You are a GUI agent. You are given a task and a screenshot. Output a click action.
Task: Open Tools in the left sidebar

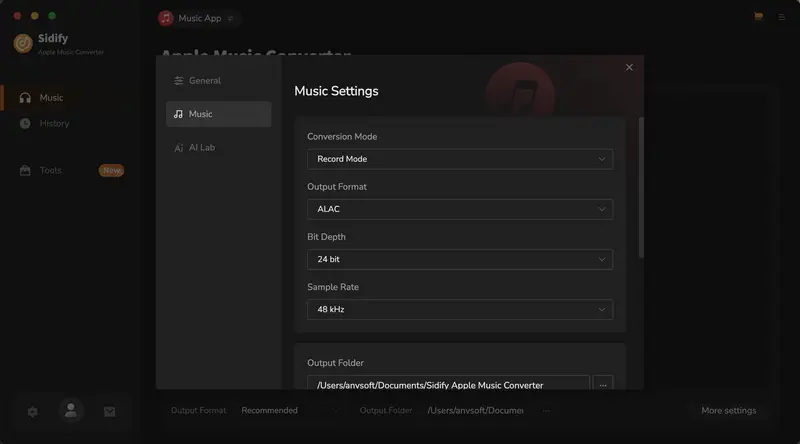click(50, 170)
